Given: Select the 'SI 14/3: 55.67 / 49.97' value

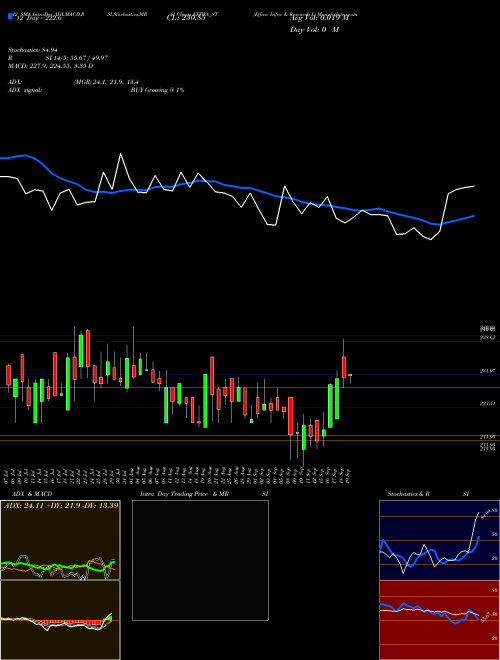Looking at the screenshot, I should click(x=77, y=58).
